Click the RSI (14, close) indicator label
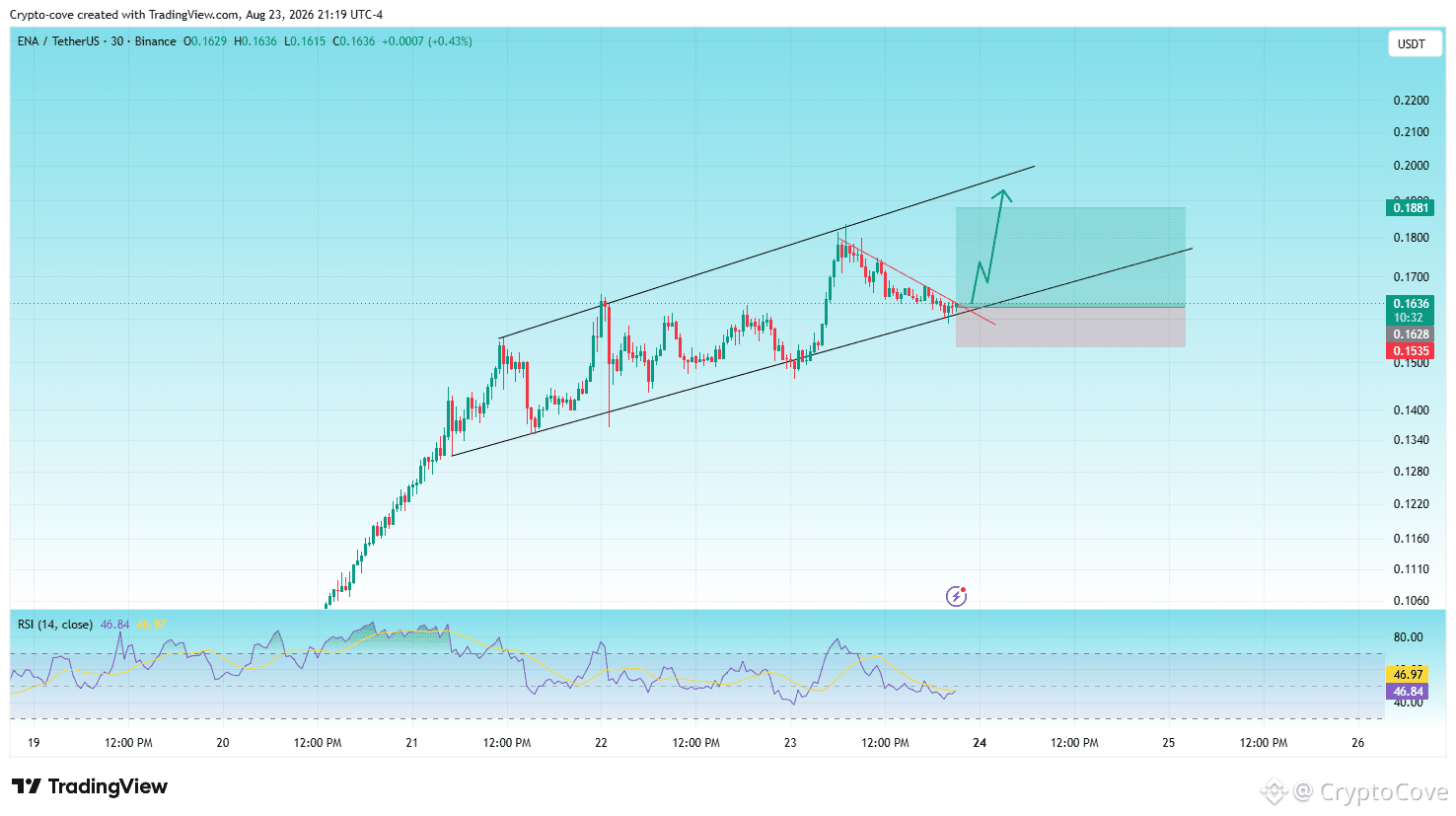Viewport: 1456px width, 816px height. (55, 625)
